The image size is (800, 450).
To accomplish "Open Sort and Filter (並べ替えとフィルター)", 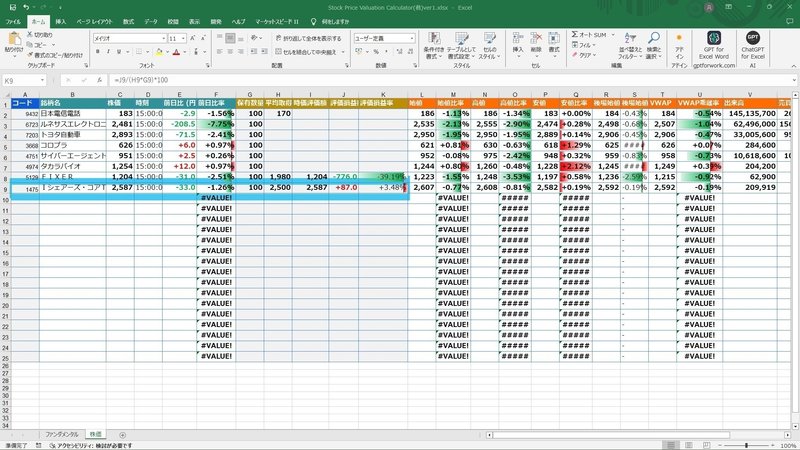I will tap(631, 45).
